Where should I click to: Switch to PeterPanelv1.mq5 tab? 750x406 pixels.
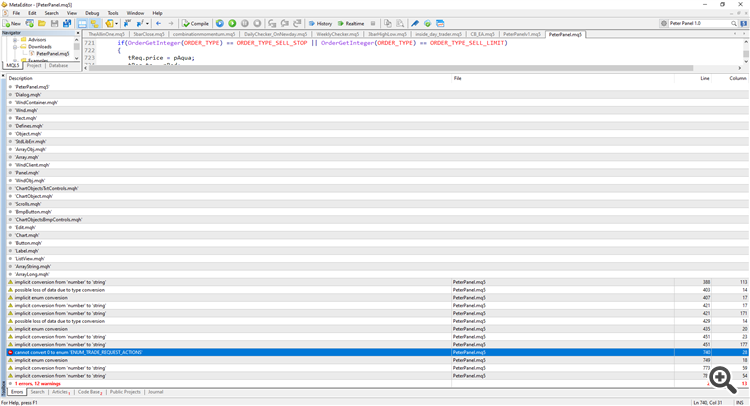[522, 34]
